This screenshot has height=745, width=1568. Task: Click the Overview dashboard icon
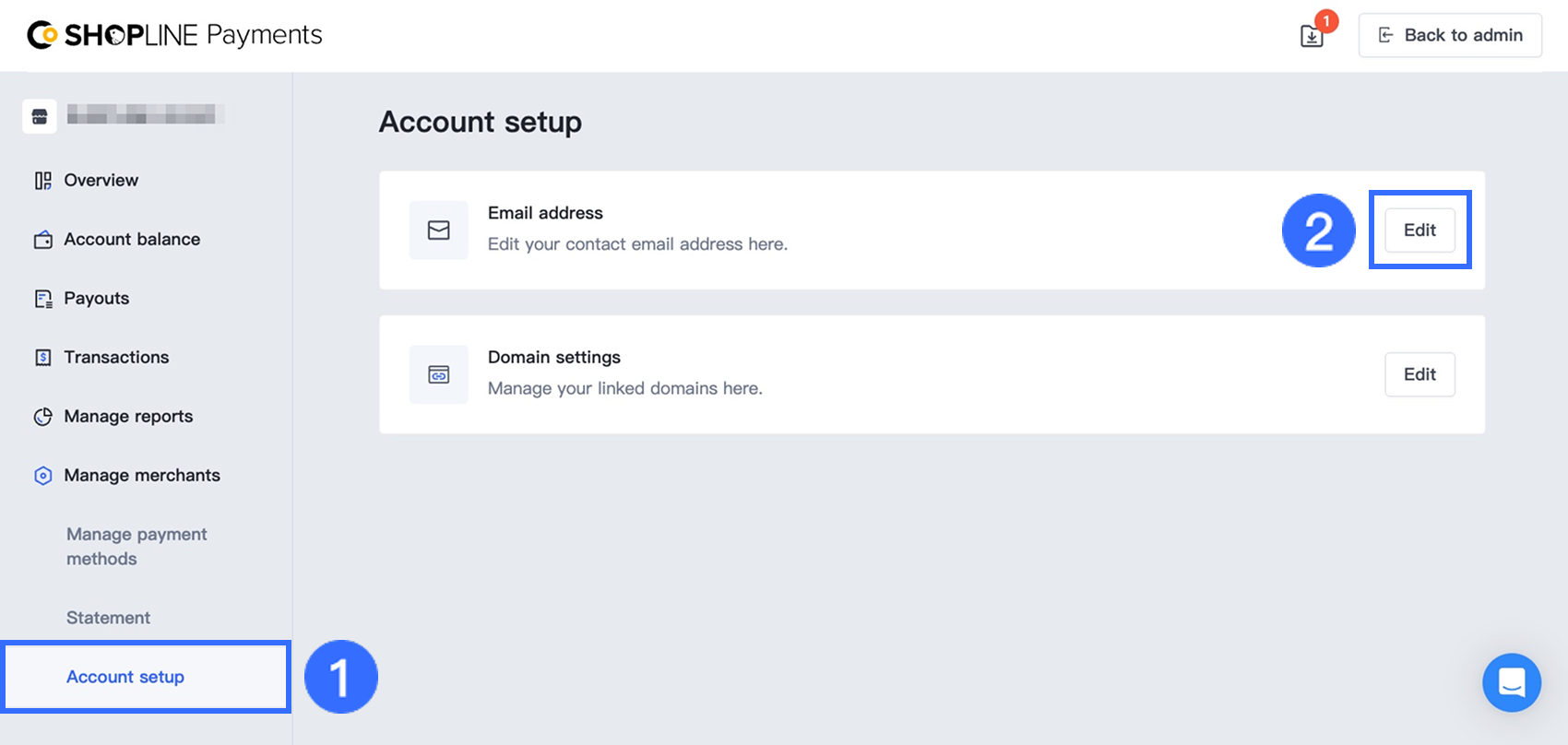coord(43,181)
